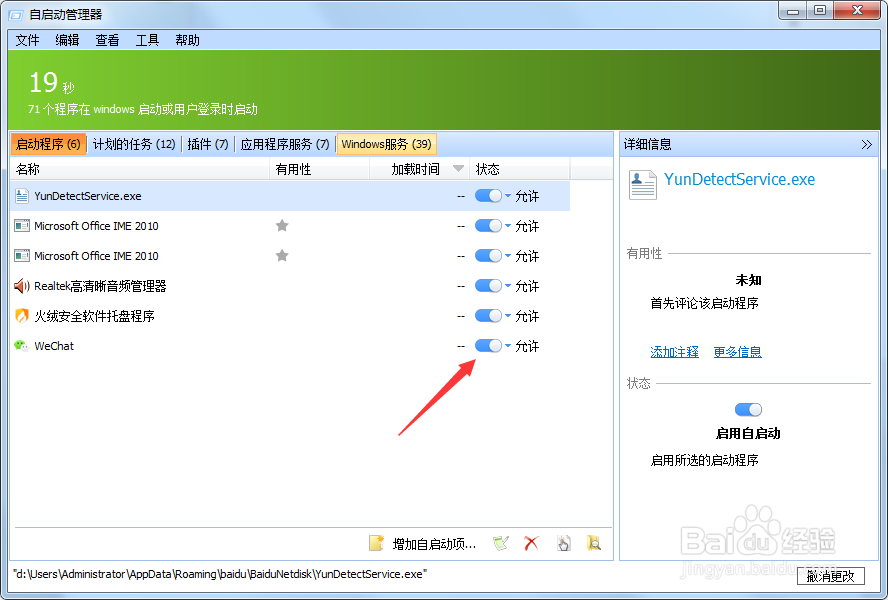This screenshot has height=600, width=888.
Task: Switch to Windows服务 (39) tab
Action: [x=387, y=144]
